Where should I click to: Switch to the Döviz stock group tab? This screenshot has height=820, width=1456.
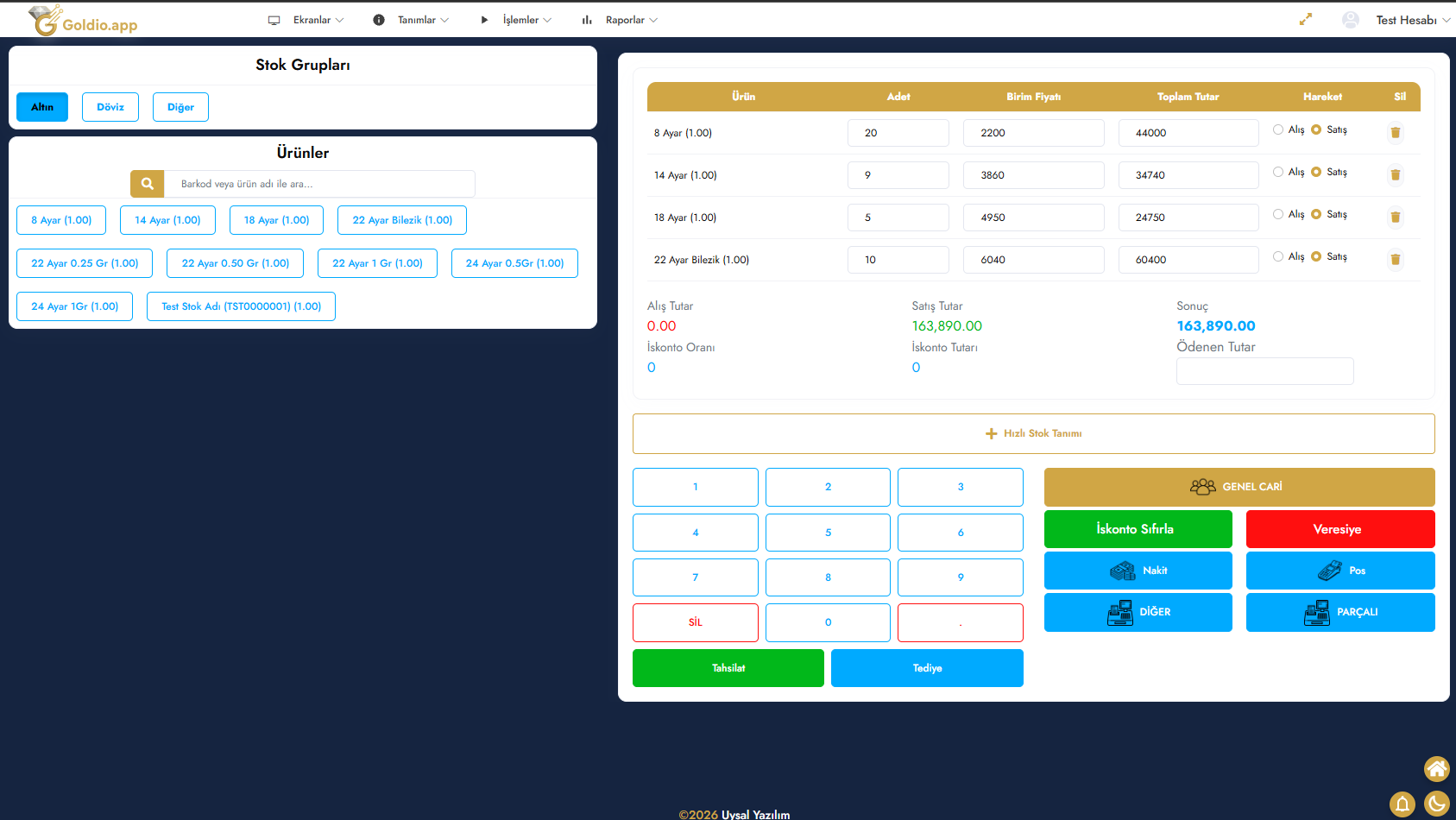pos(110,107)
